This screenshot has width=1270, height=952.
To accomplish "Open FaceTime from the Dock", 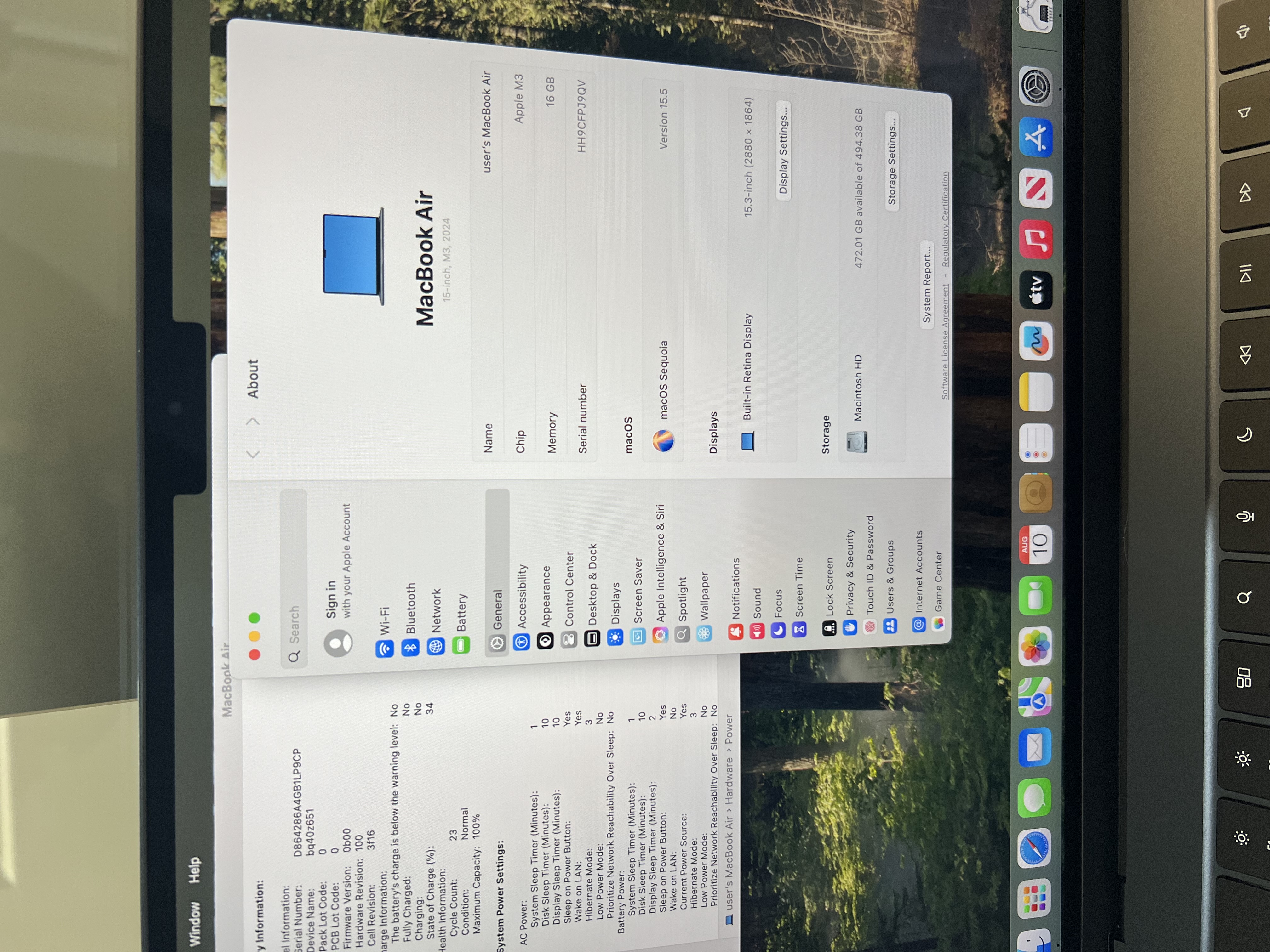I will click(1035, 596).
